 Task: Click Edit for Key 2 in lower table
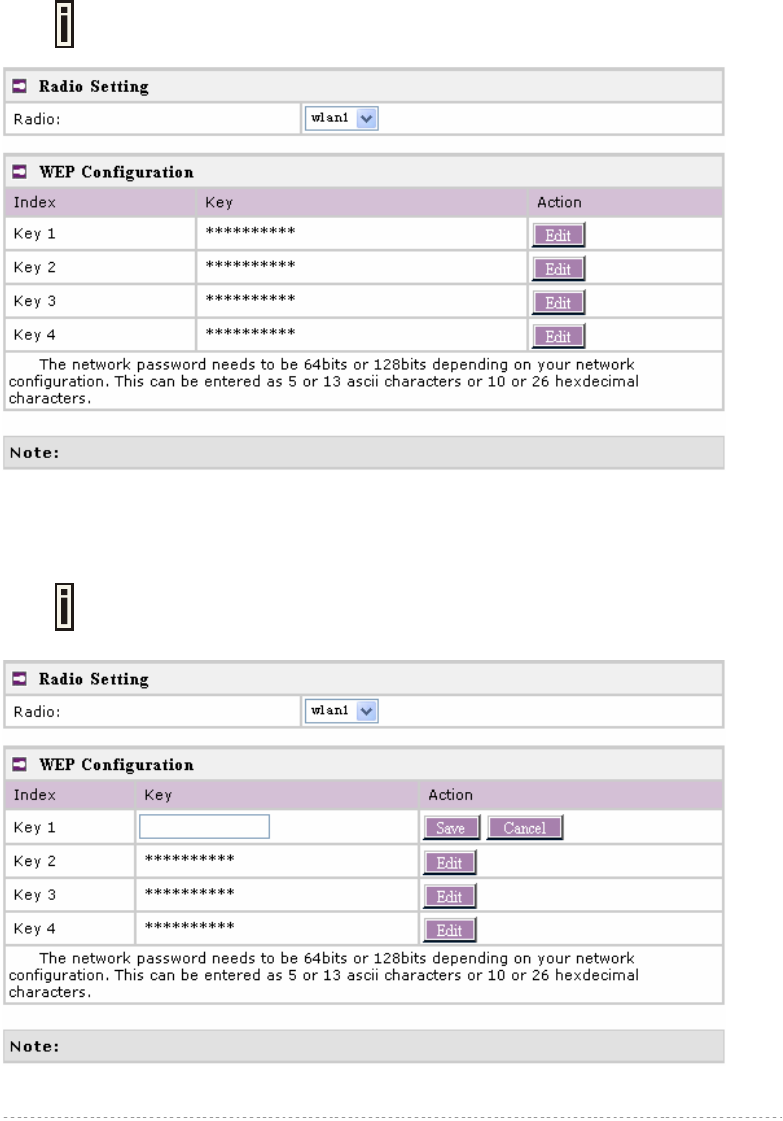click(450, 862)
